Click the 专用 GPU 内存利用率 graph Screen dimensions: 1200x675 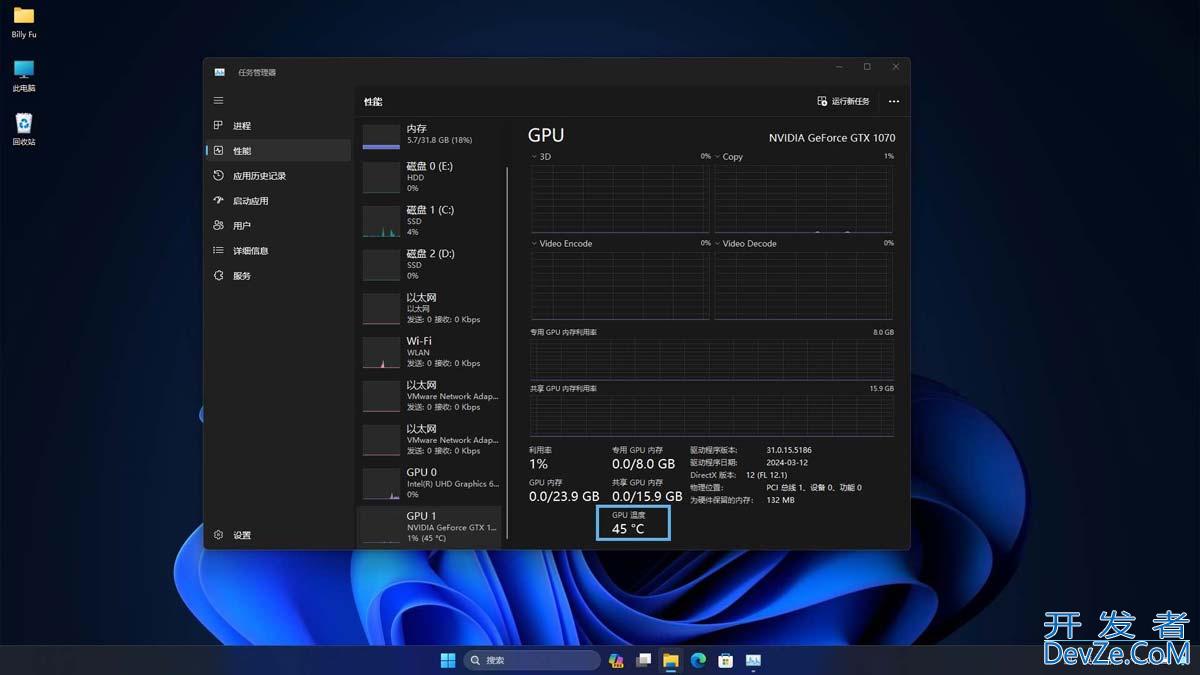pos(711,359)
